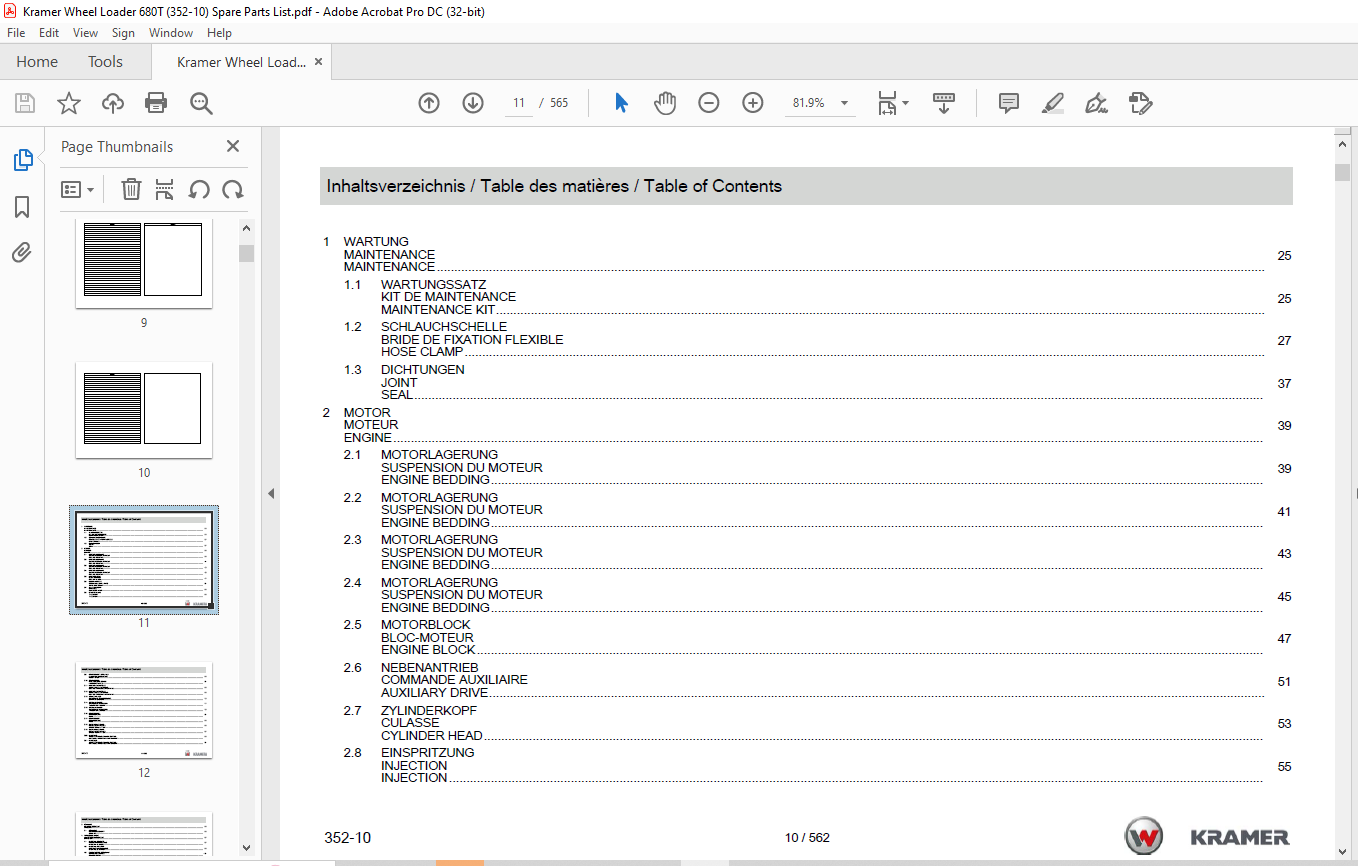
Task: Close the Page Thumbnails panel
Action: pyautogui.click(x=233, y=146)
